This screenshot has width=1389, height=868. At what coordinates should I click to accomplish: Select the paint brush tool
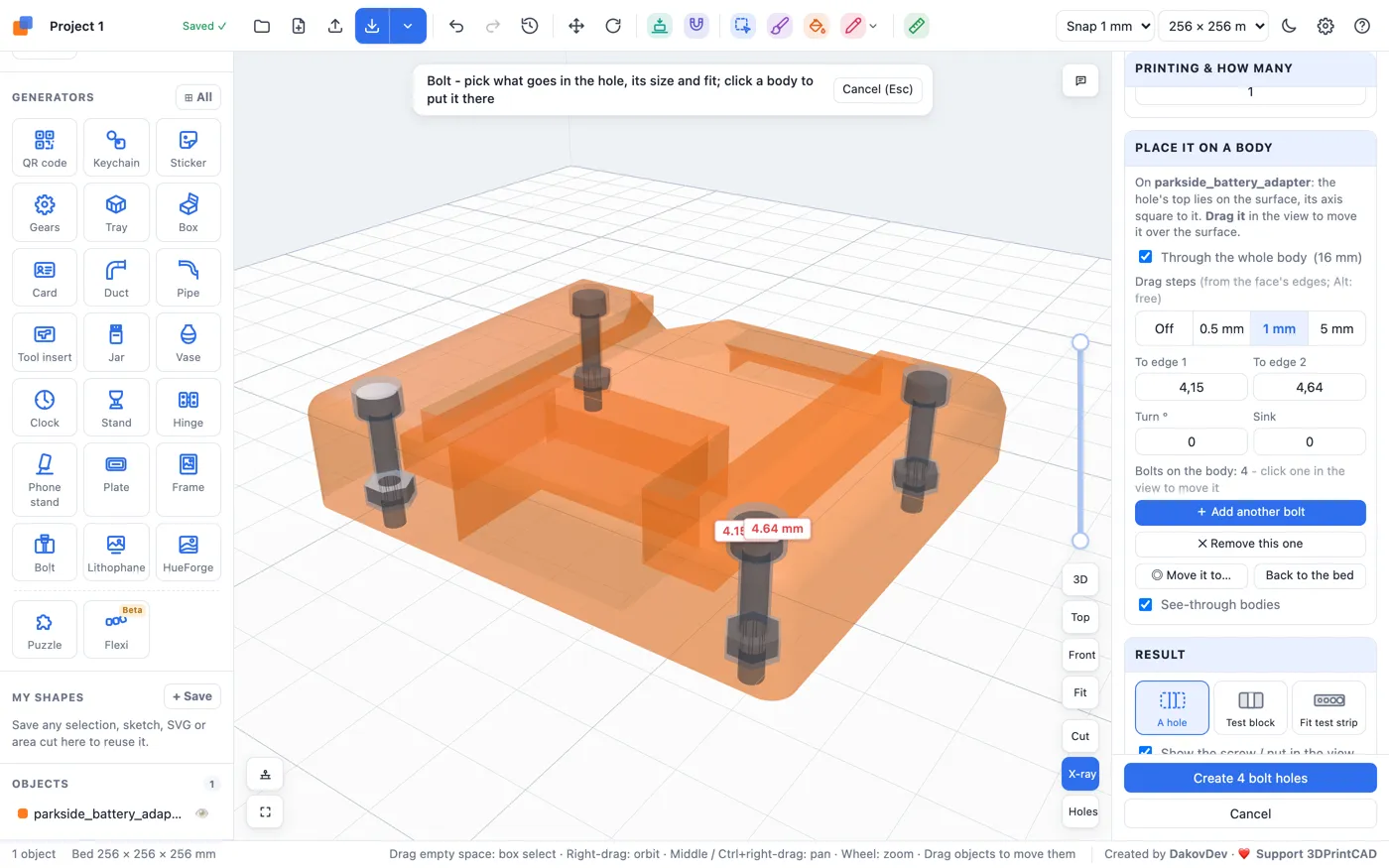point(780,26)
